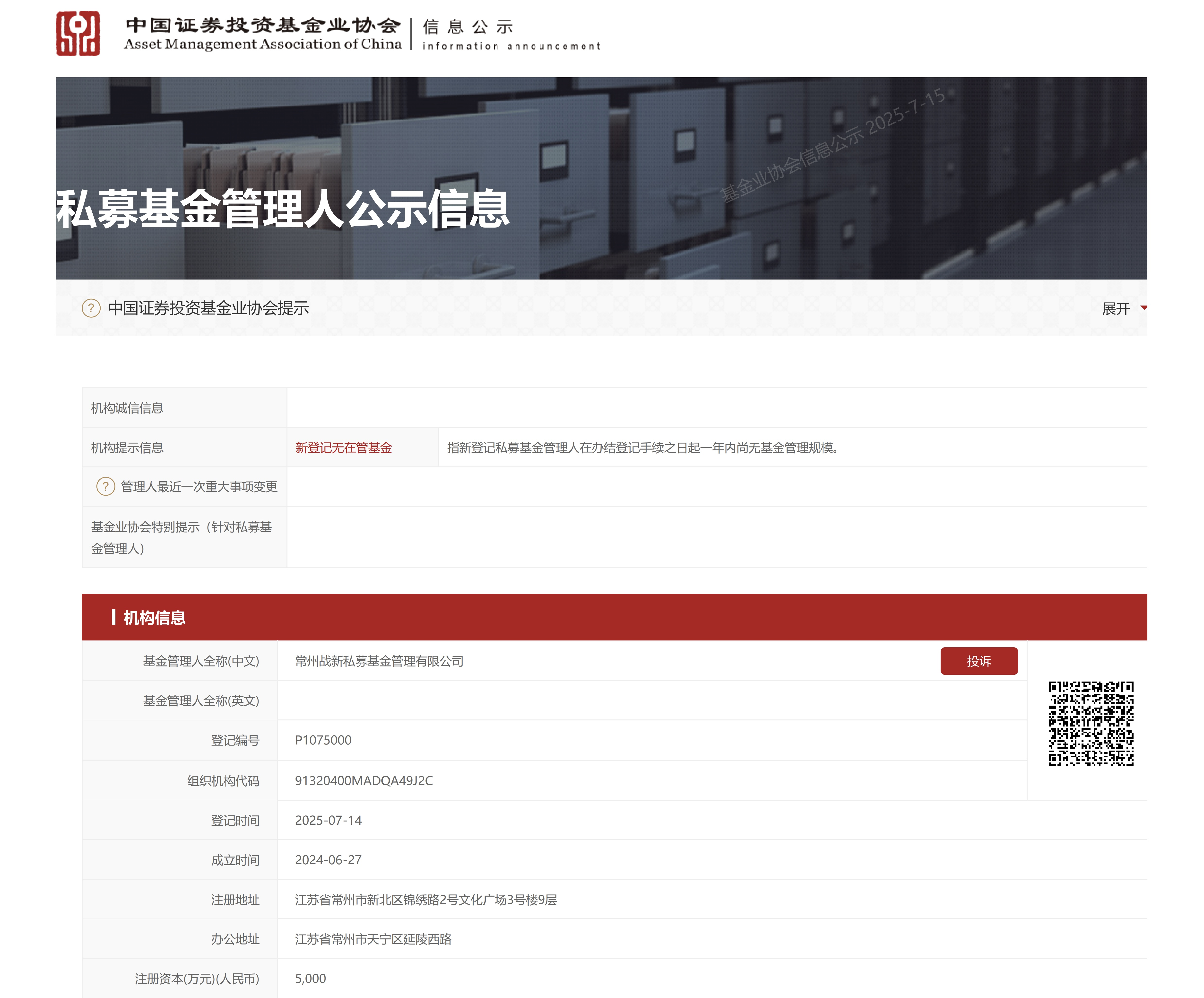Click the 基金业协会特别提示 row label
1204x998 pixels.
click(181, 537)
